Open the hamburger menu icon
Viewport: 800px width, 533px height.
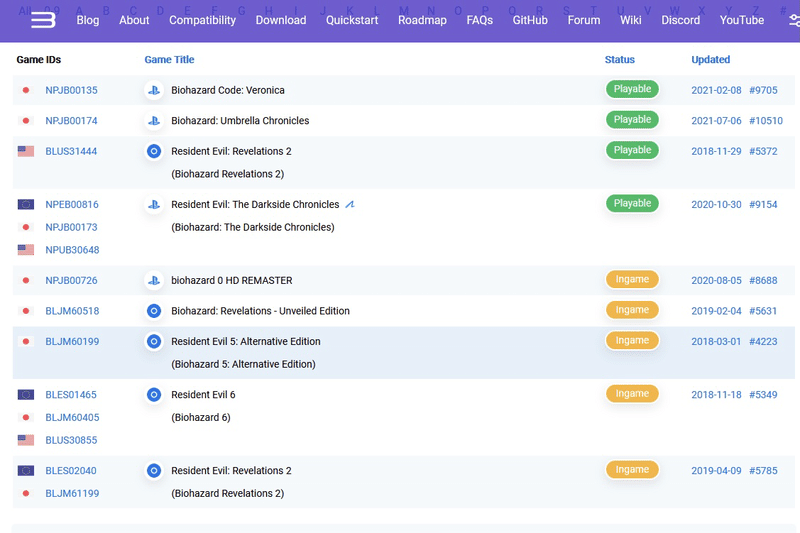43,20
